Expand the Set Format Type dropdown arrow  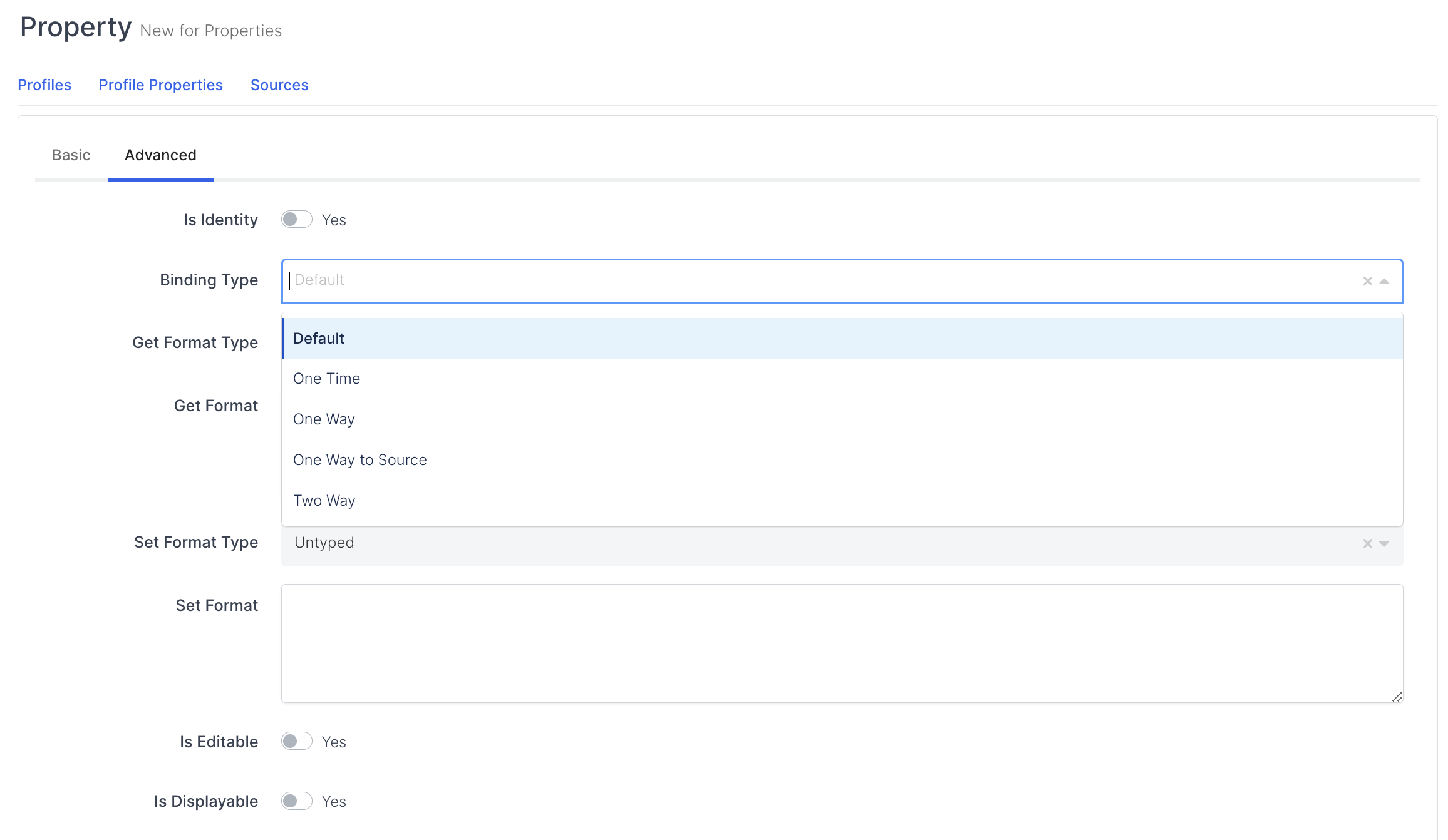(1385, 544)
